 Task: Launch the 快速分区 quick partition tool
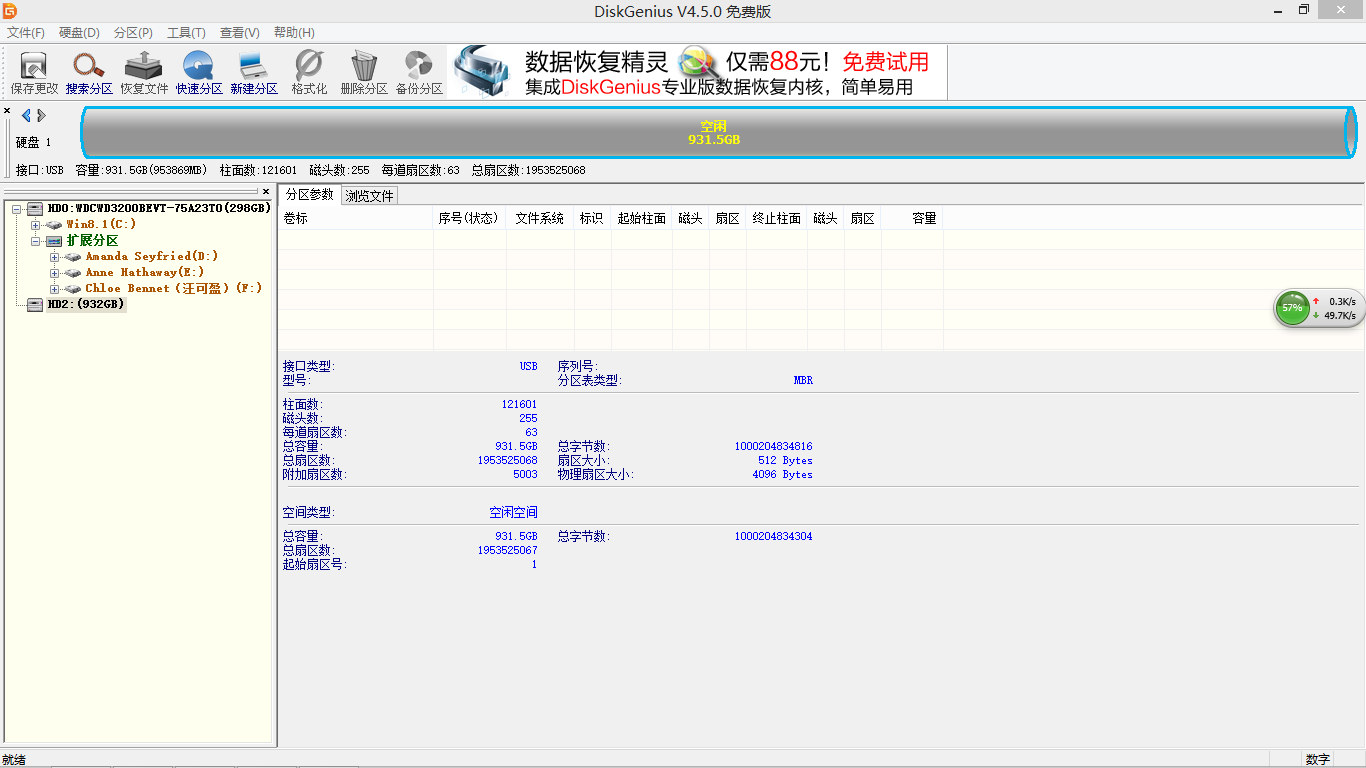click(x=197, y=70)
